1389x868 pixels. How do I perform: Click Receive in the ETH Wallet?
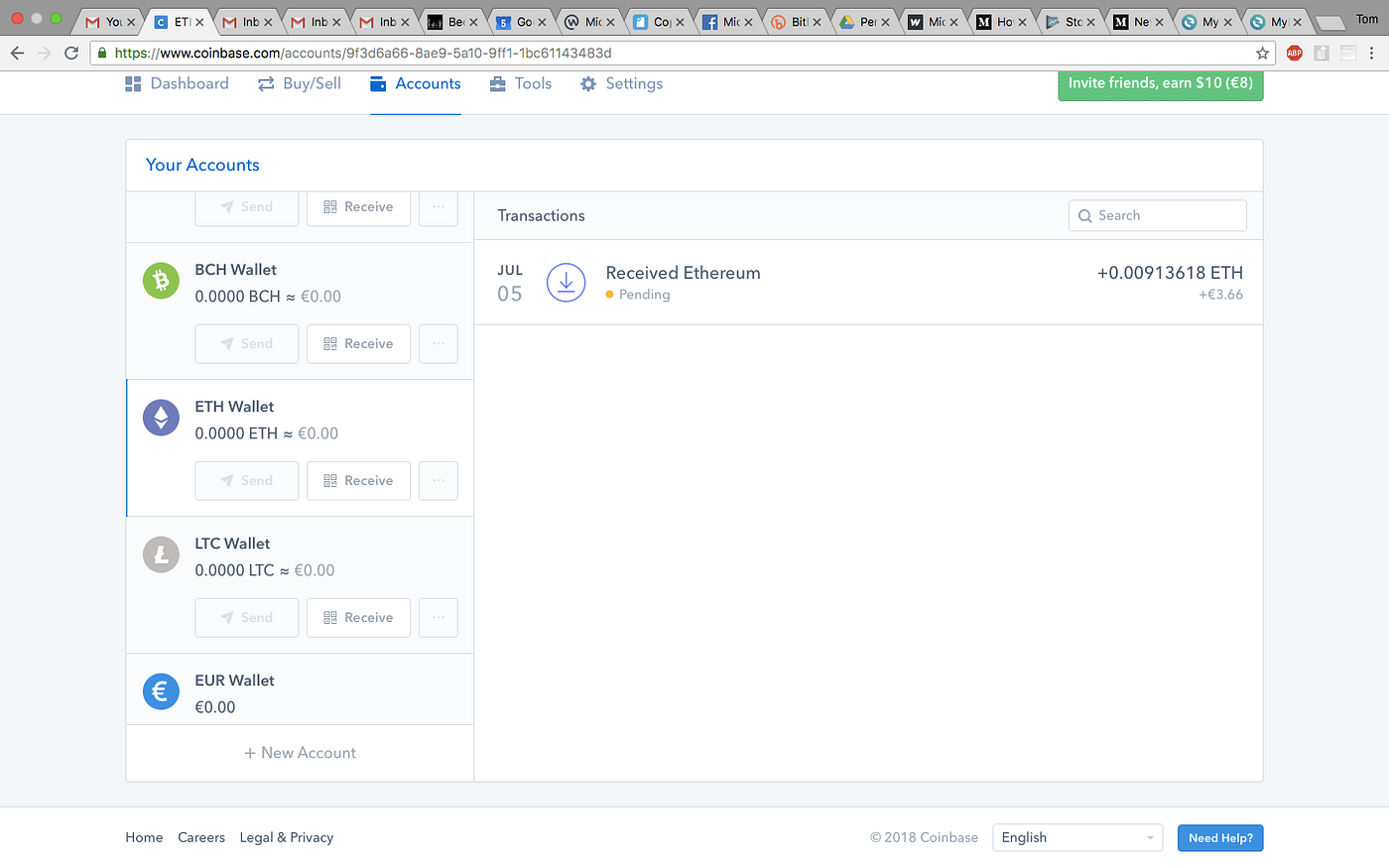click(358, 480)
